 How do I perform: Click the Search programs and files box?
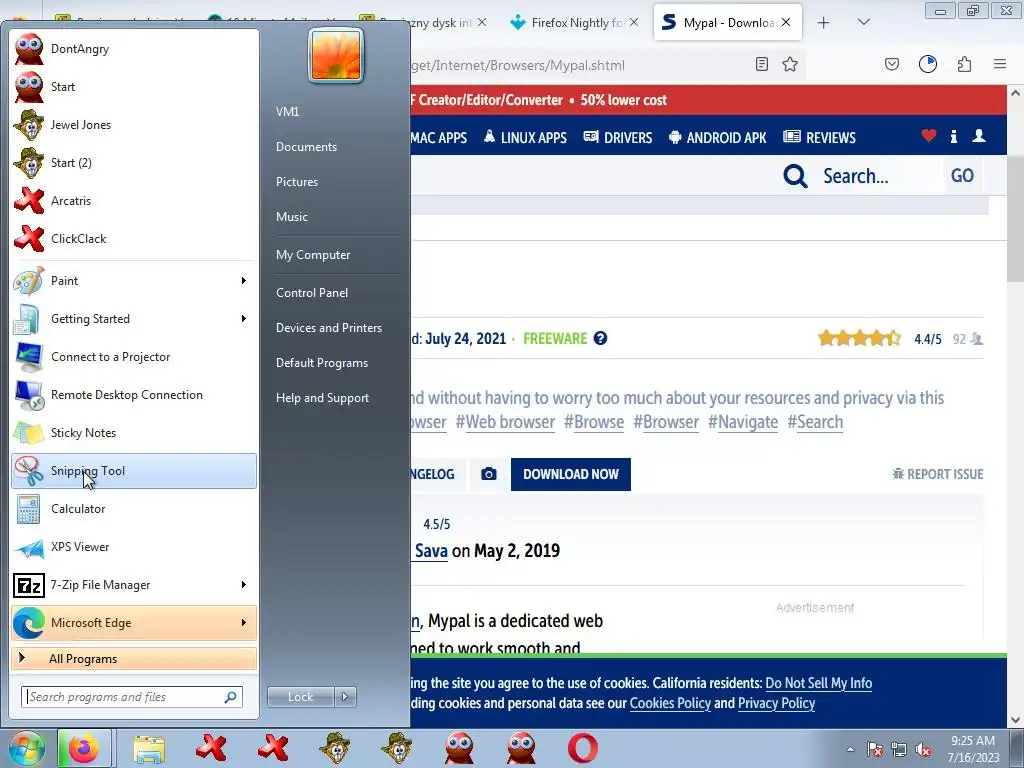(132, 697)
